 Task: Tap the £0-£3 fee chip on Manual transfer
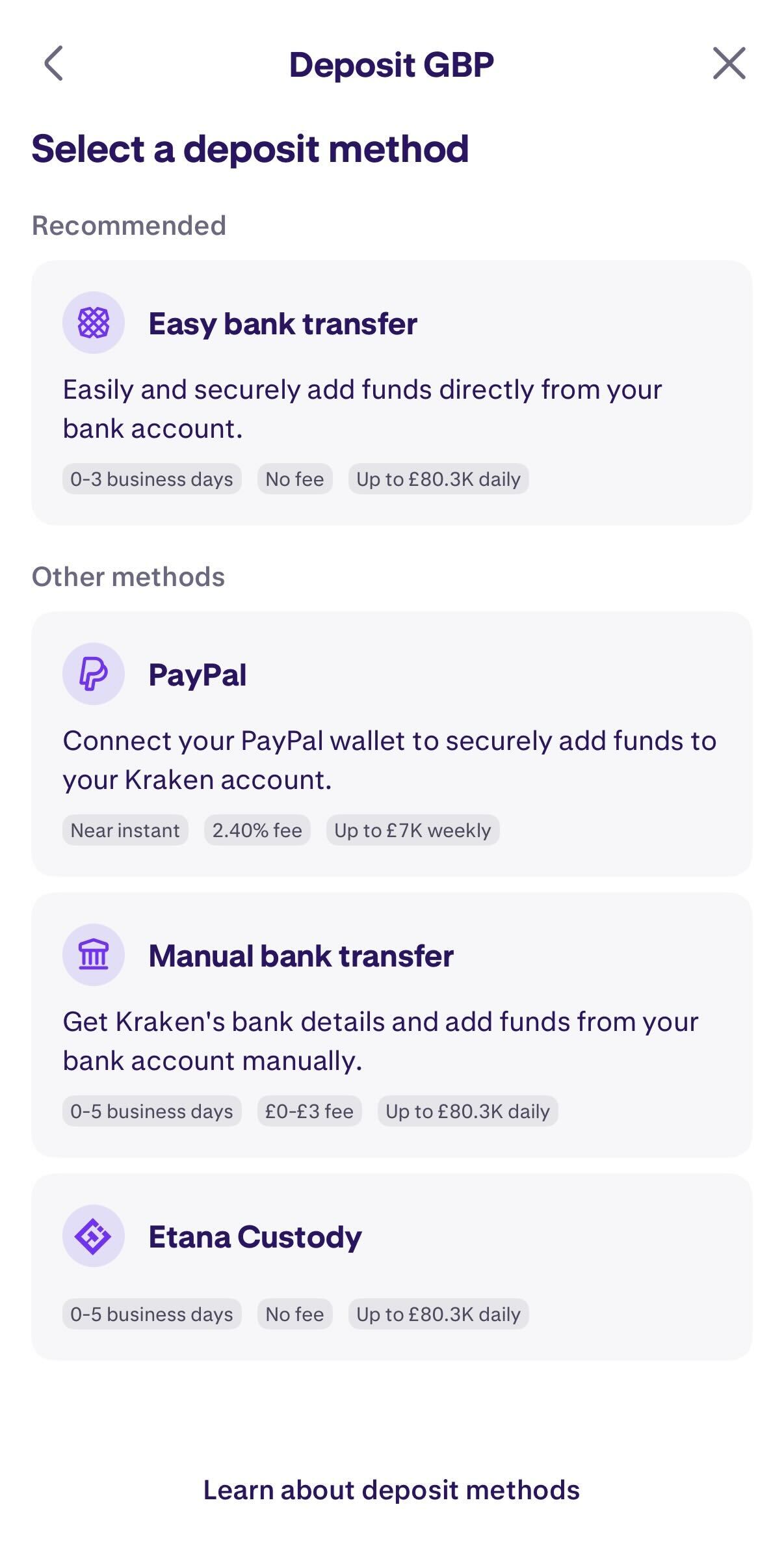pyautogui.click(x=309, y=1111)
